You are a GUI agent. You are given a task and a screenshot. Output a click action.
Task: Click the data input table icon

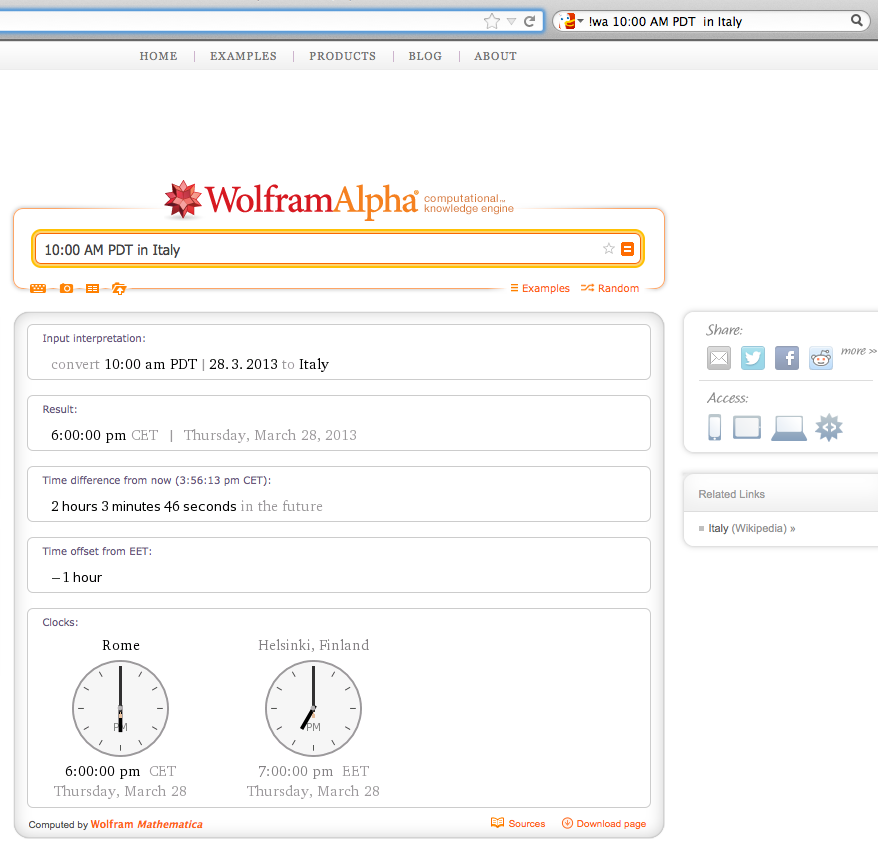(92, 288)
